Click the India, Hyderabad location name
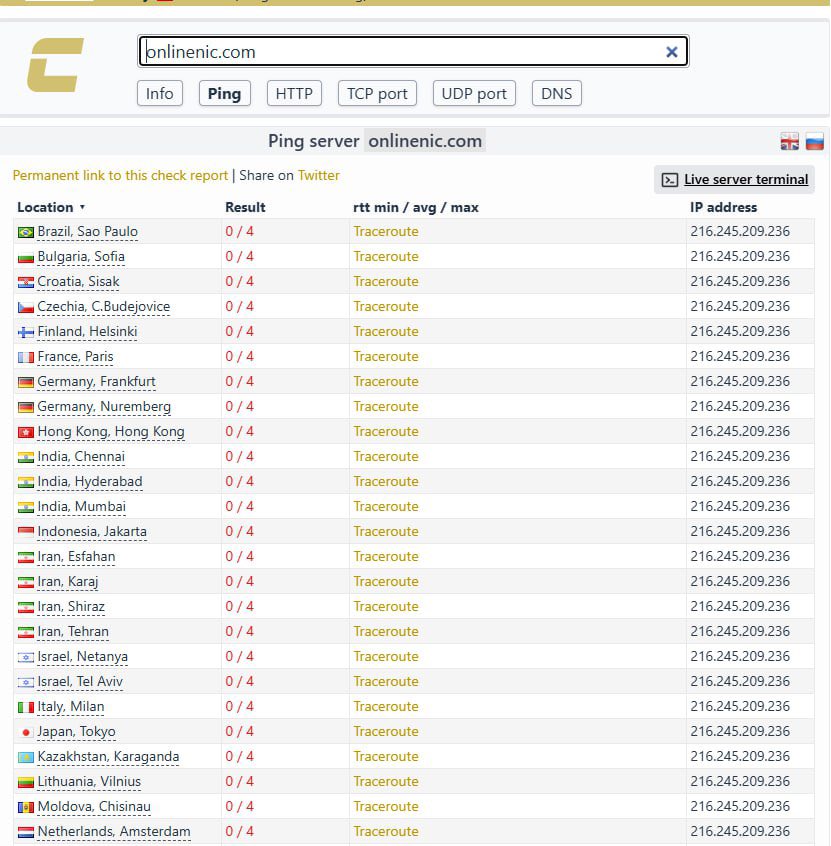Image resolution: width=831 pixels, height=846 pixels. (x=90, y=482)
